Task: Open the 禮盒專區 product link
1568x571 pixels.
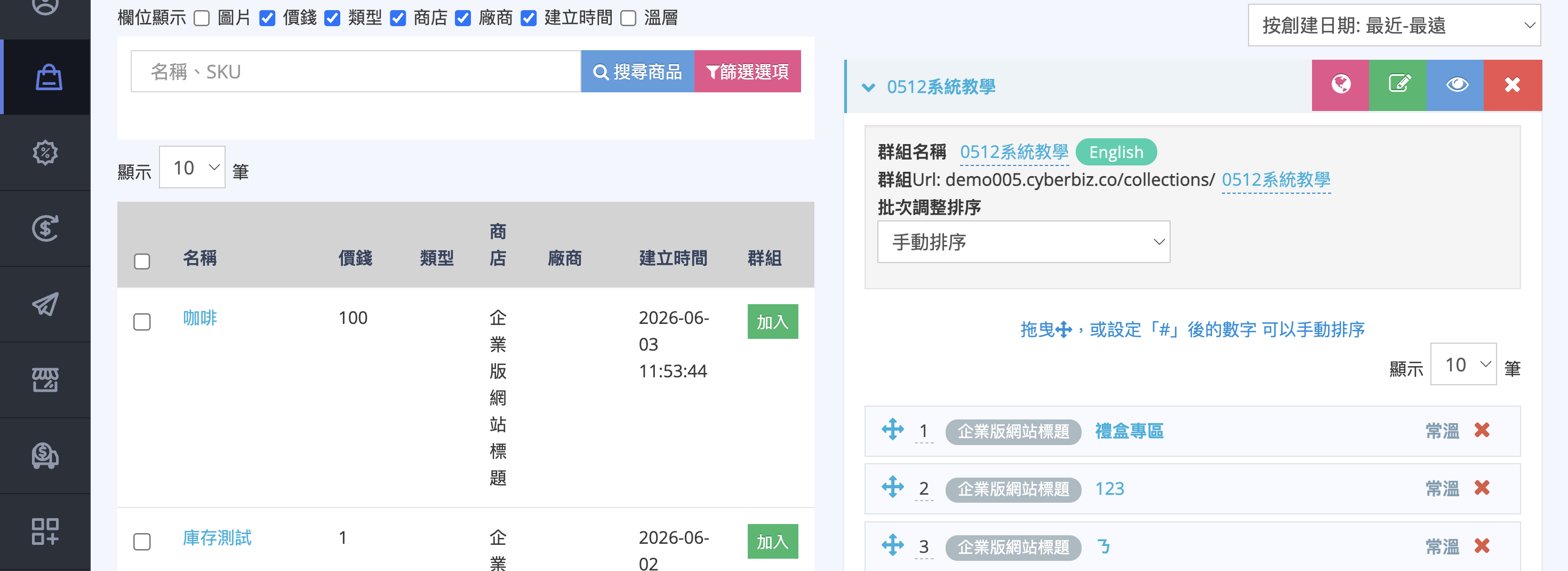Action: (x=1129, y=431)
